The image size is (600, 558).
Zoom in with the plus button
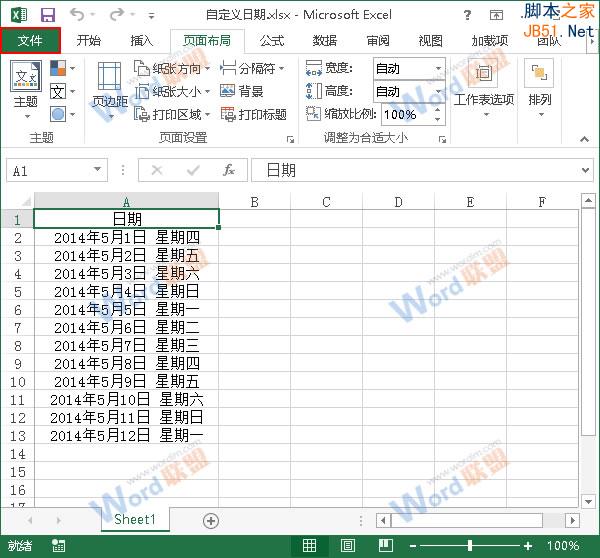click(x=528, y=546)
